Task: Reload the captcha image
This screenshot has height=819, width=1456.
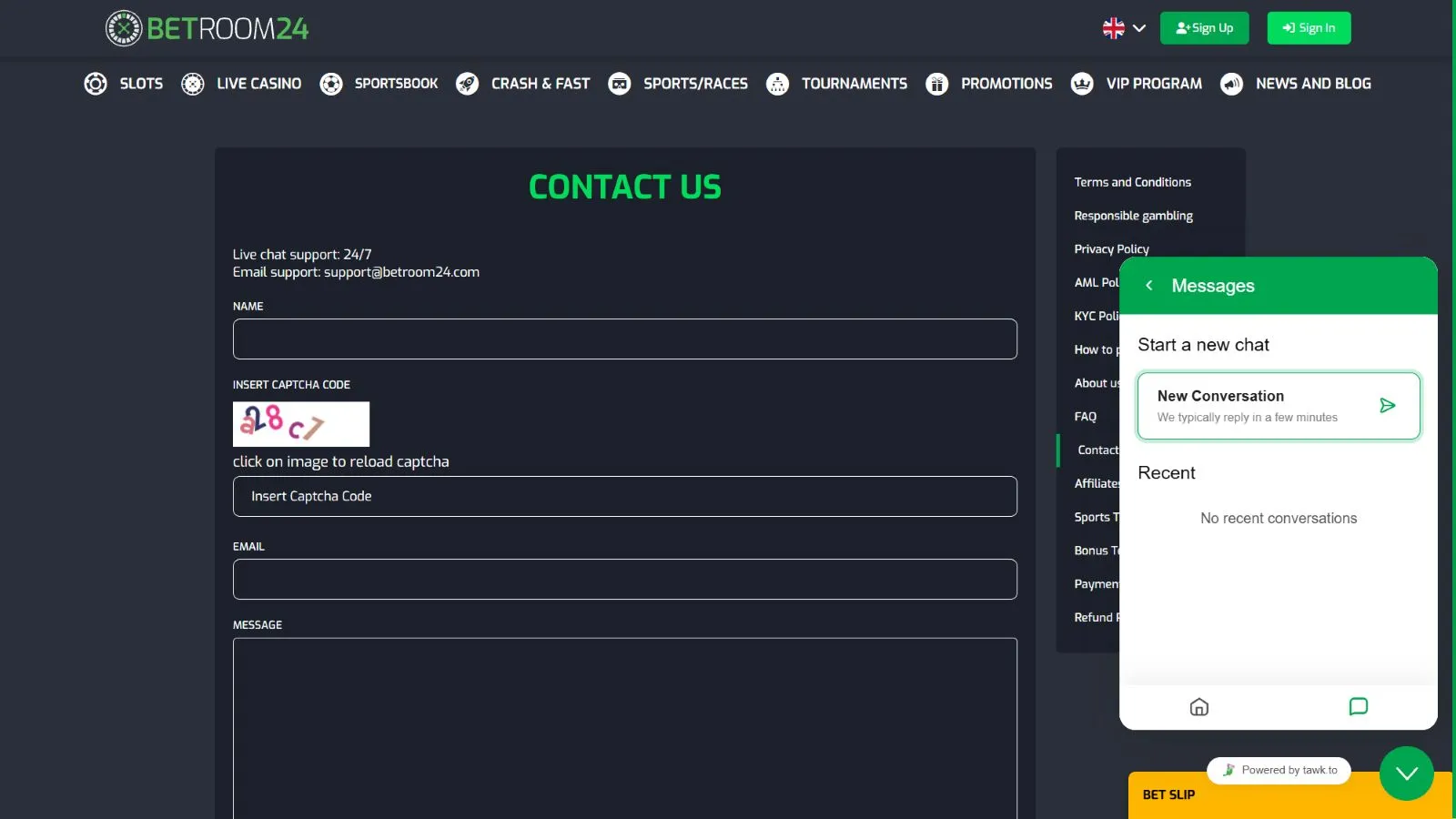Action: [301, 424]
